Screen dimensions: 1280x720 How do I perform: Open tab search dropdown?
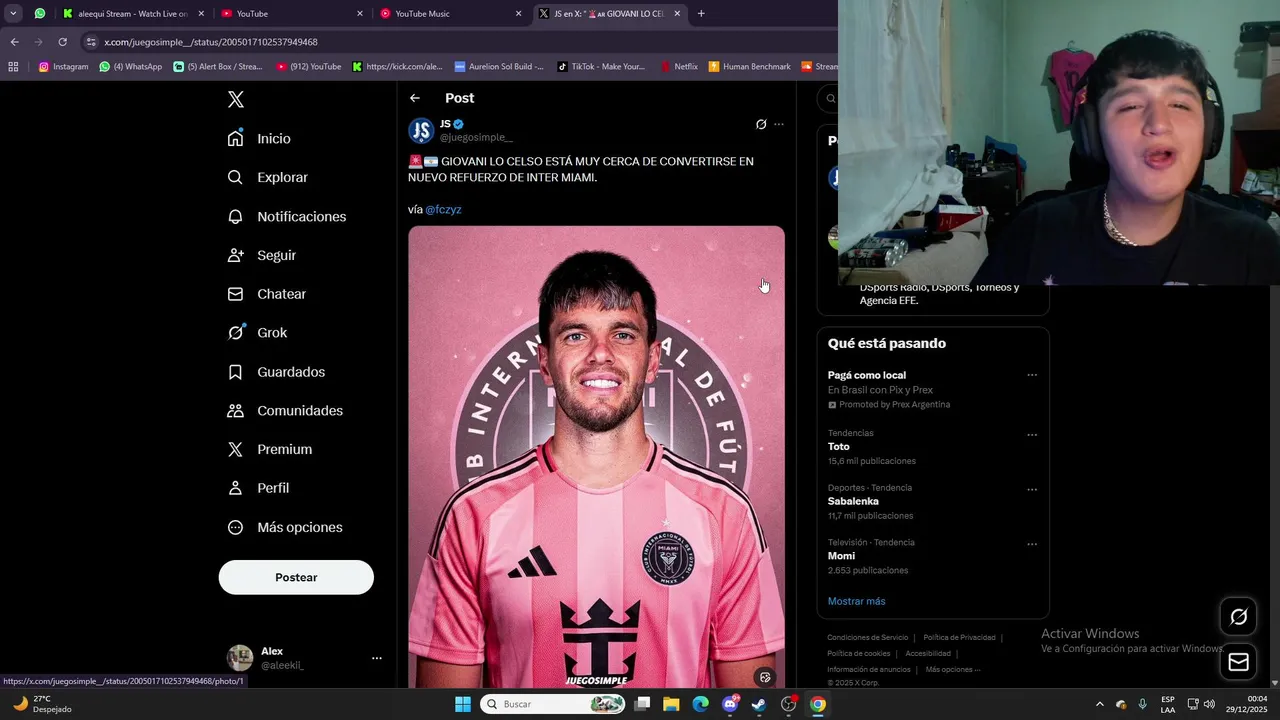coord(13,14)
